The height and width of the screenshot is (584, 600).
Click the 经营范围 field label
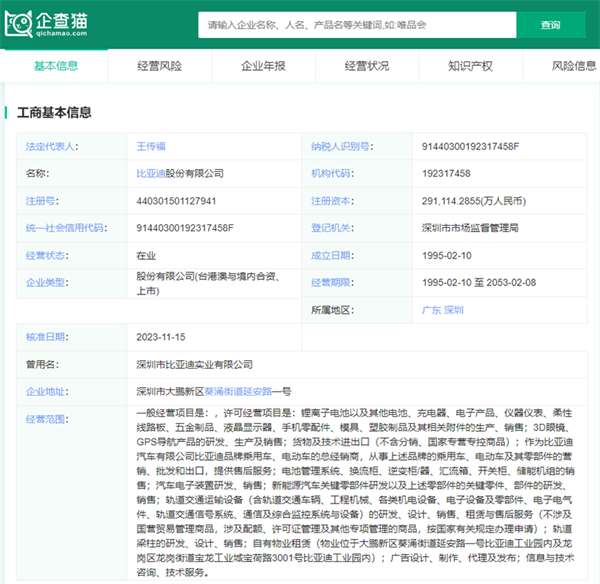tap(46, 418)
